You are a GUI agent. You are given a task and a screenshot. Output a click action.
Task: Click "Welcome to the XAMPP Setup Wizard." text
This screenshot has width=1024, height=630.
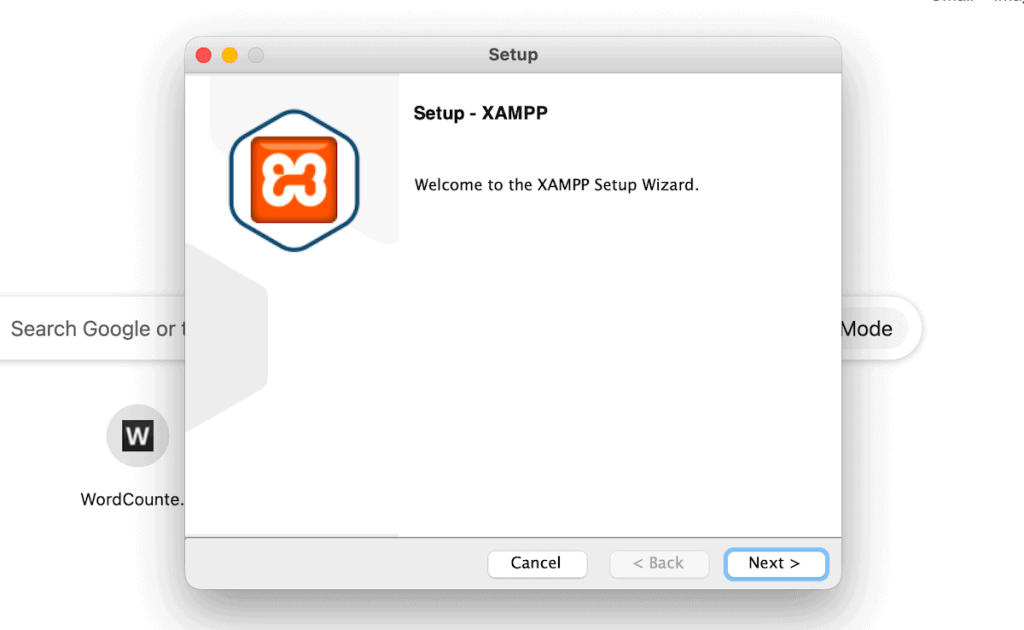click(556, 185)
